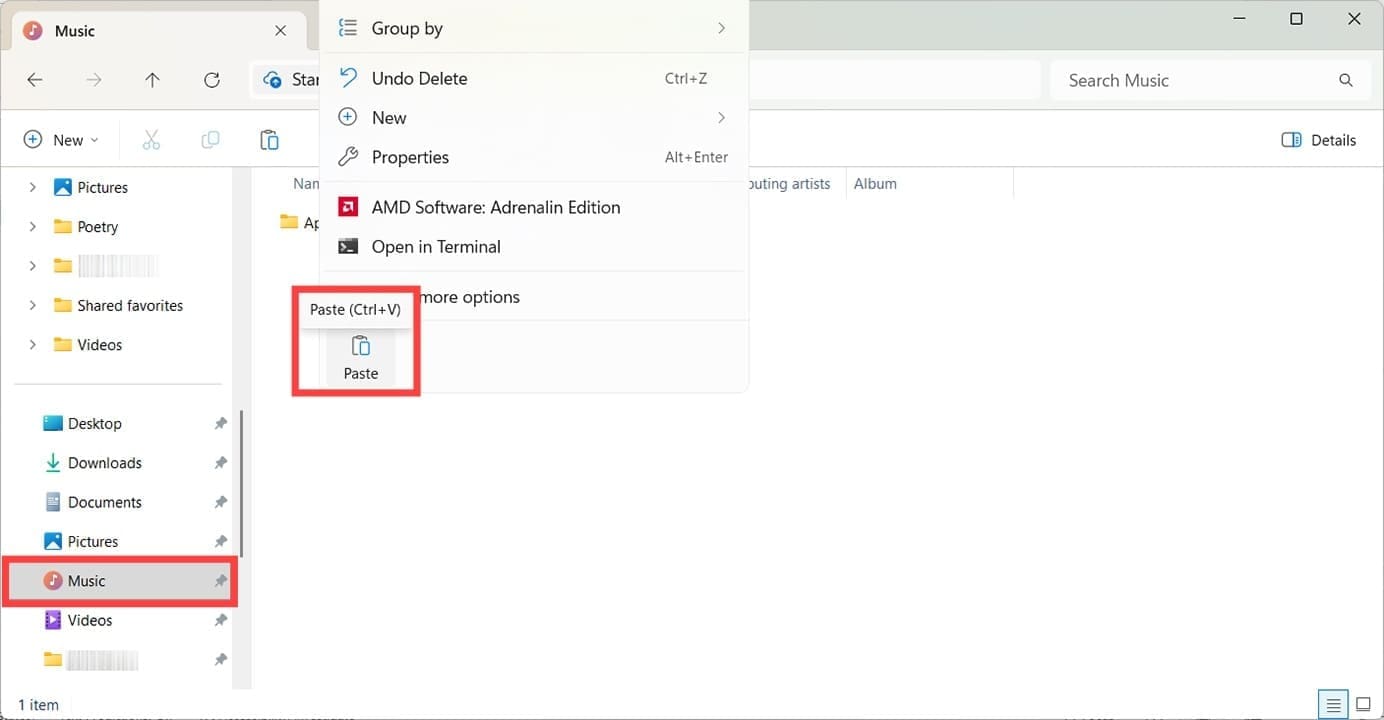Expand the Pictures tree node
The height and width of the screenshot is (720, 1384).
tap(32, 187)
